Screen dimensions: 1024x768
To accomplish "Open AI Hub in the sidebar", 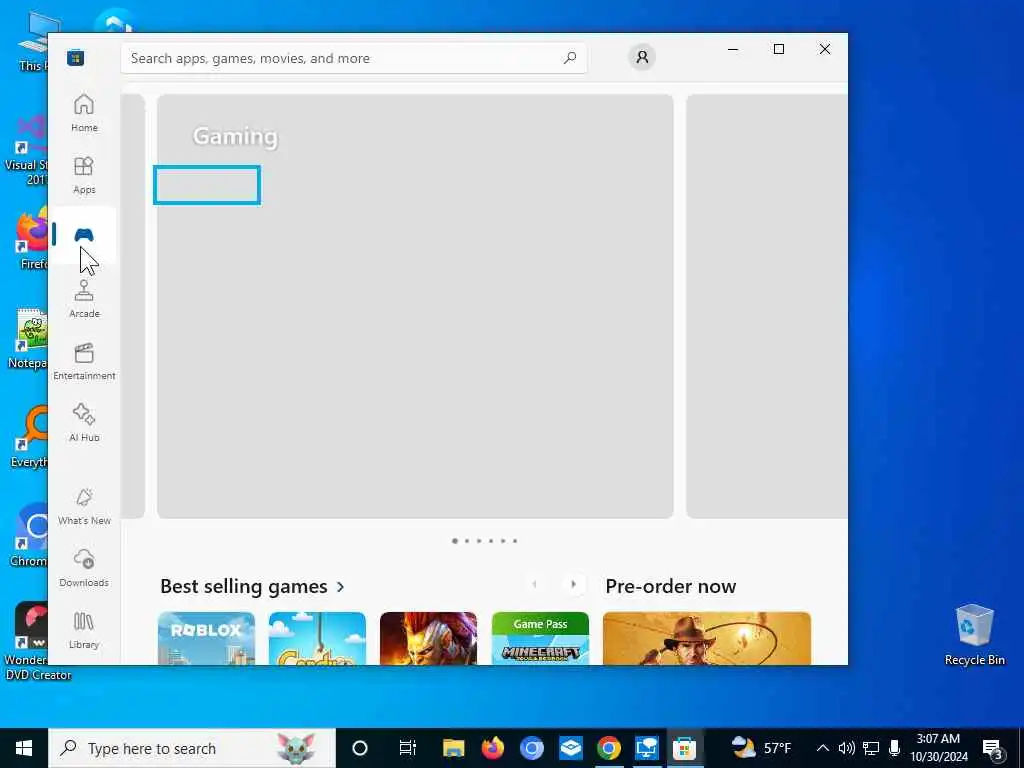I will [84, 423].
